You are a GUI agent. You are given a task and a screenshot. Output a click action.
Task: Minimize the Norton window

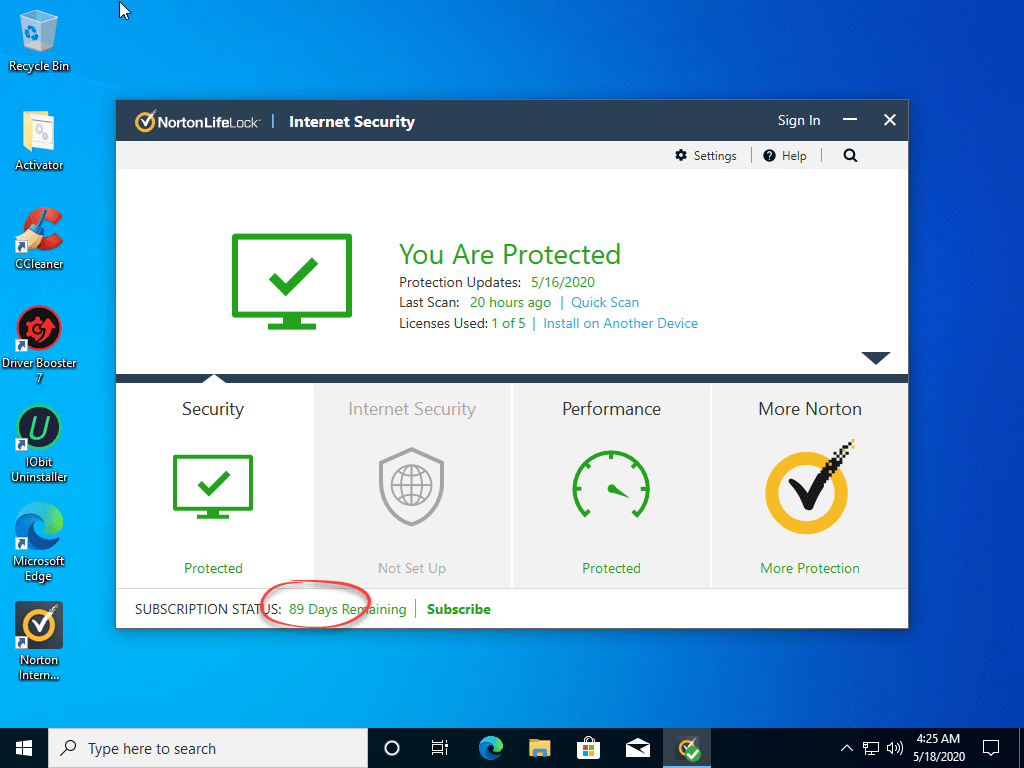(850, 120)
